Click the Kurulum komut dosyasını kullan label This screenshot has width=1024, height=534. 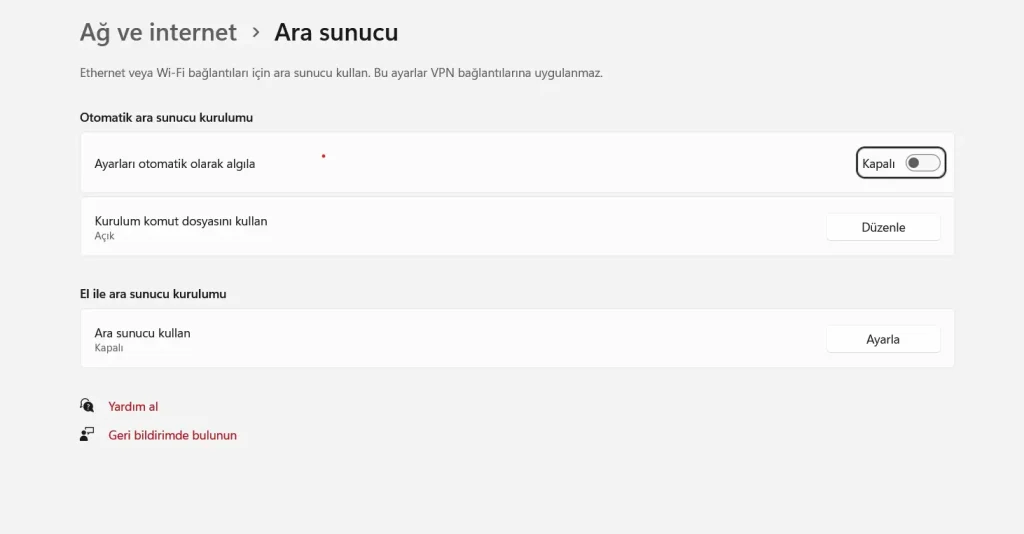point(181,221)
